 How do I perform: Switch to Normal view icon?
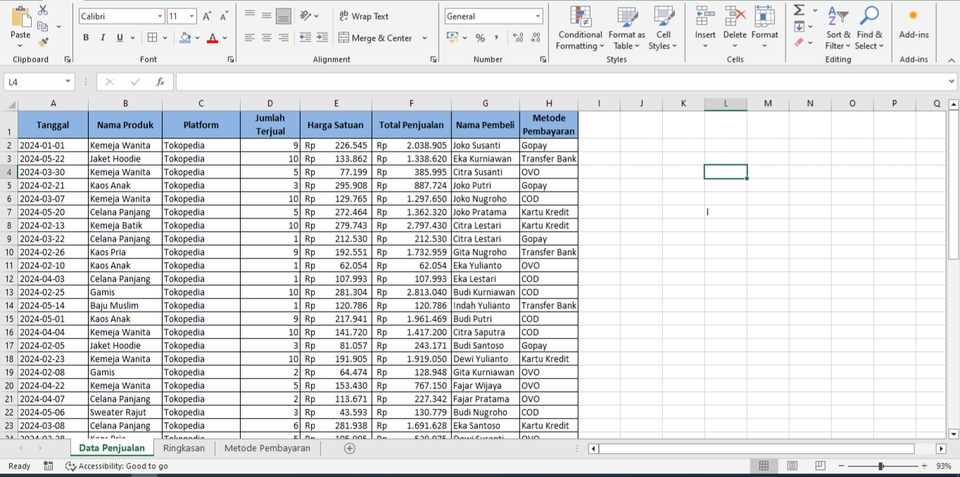[763, 466]
